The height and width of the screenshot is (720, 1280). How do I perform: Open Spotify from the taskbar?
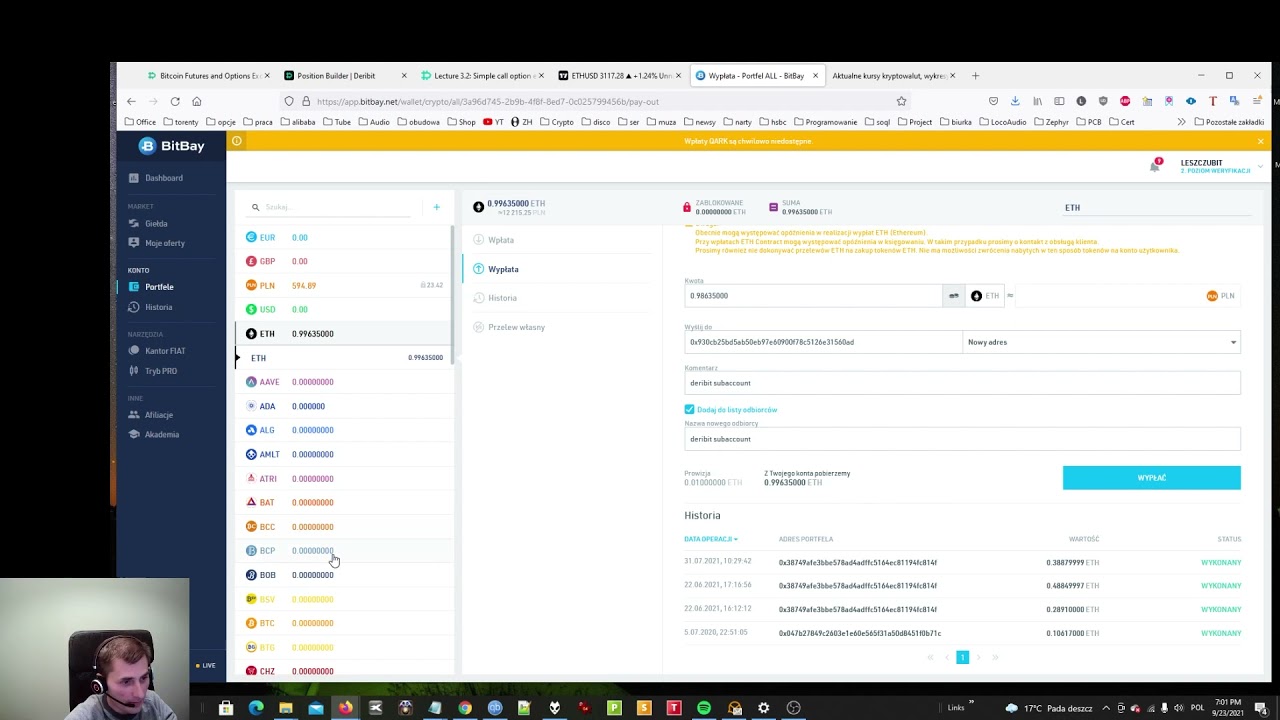(704, 708)
